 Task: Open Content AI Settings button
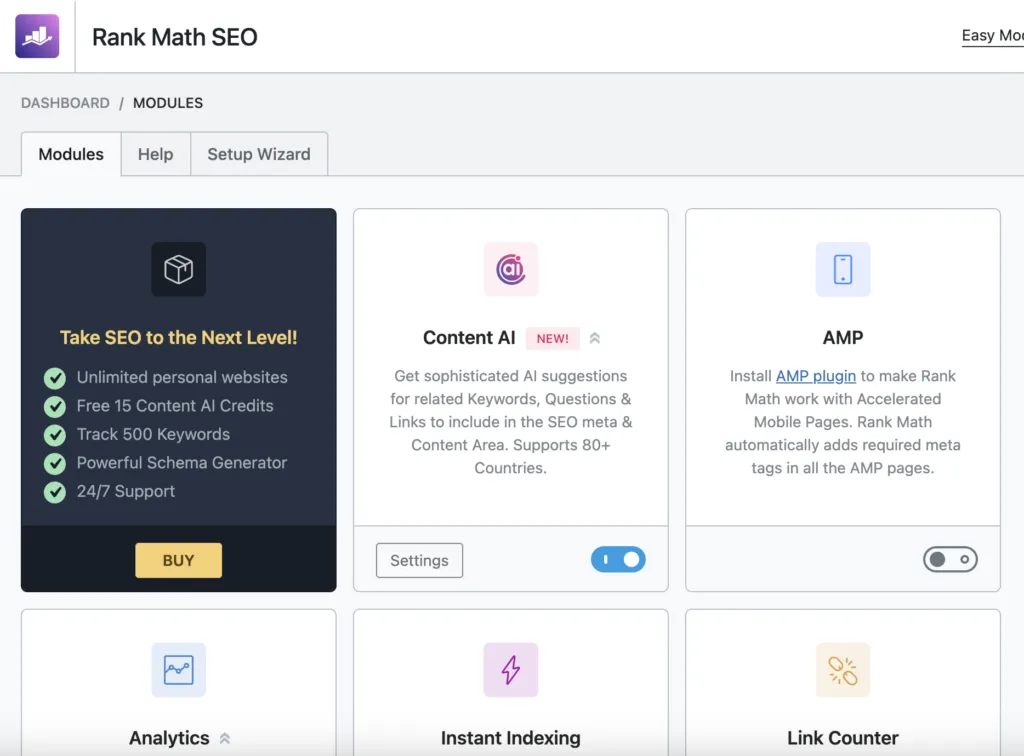[x=419, y=560]
